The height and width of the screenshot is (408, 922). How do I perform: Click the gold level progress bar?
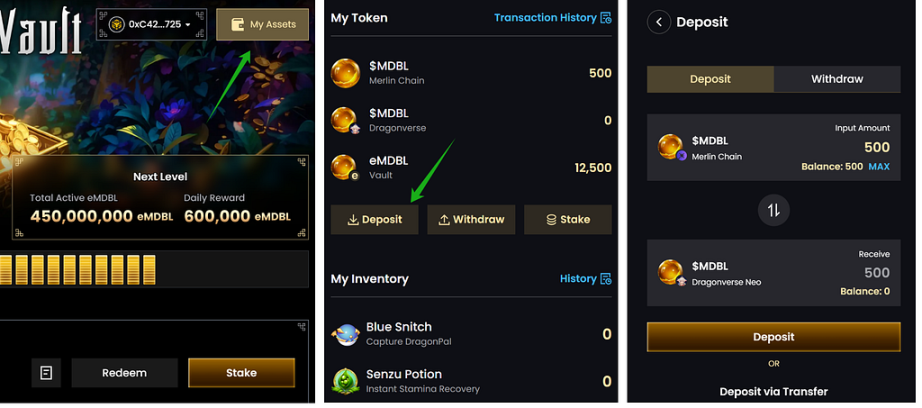(154, 270)
